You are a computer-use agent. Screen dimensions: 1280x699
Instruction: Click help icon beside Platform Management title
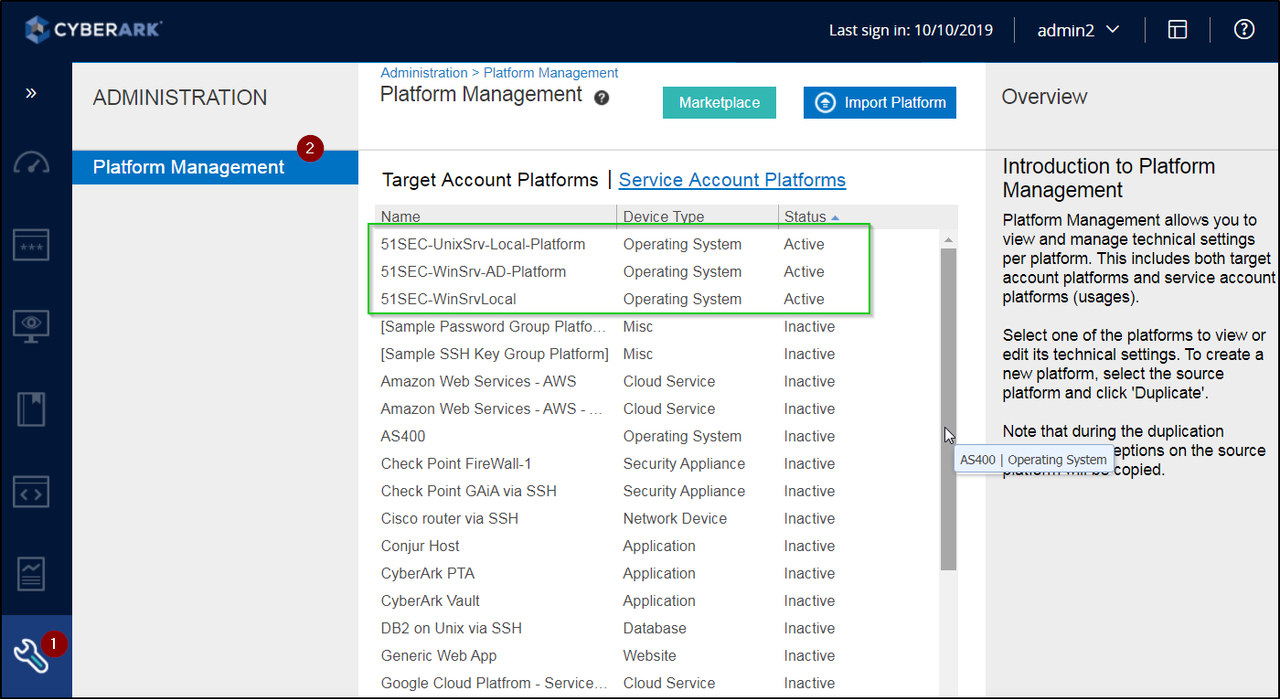(x=601, y=98)
